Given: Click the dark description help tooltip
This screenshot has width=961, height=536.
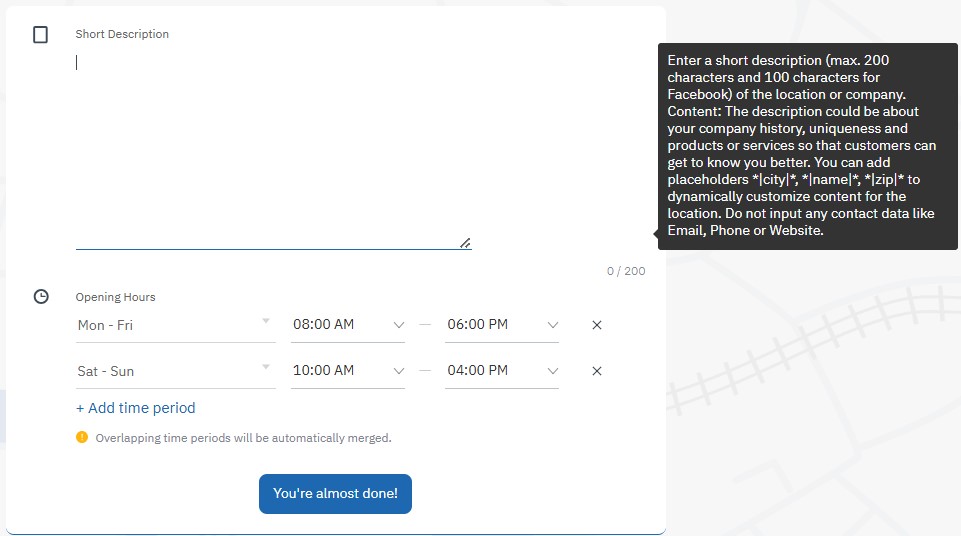Looking at the screenshot, I should coord(807,146).
